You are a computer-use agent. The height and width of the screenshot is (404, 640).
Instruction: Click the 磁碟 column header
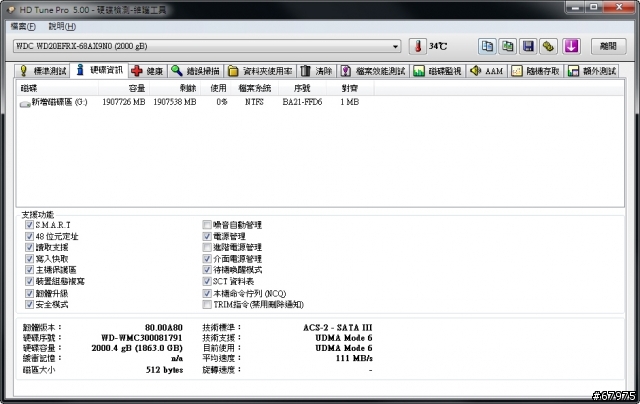point(57,88)
